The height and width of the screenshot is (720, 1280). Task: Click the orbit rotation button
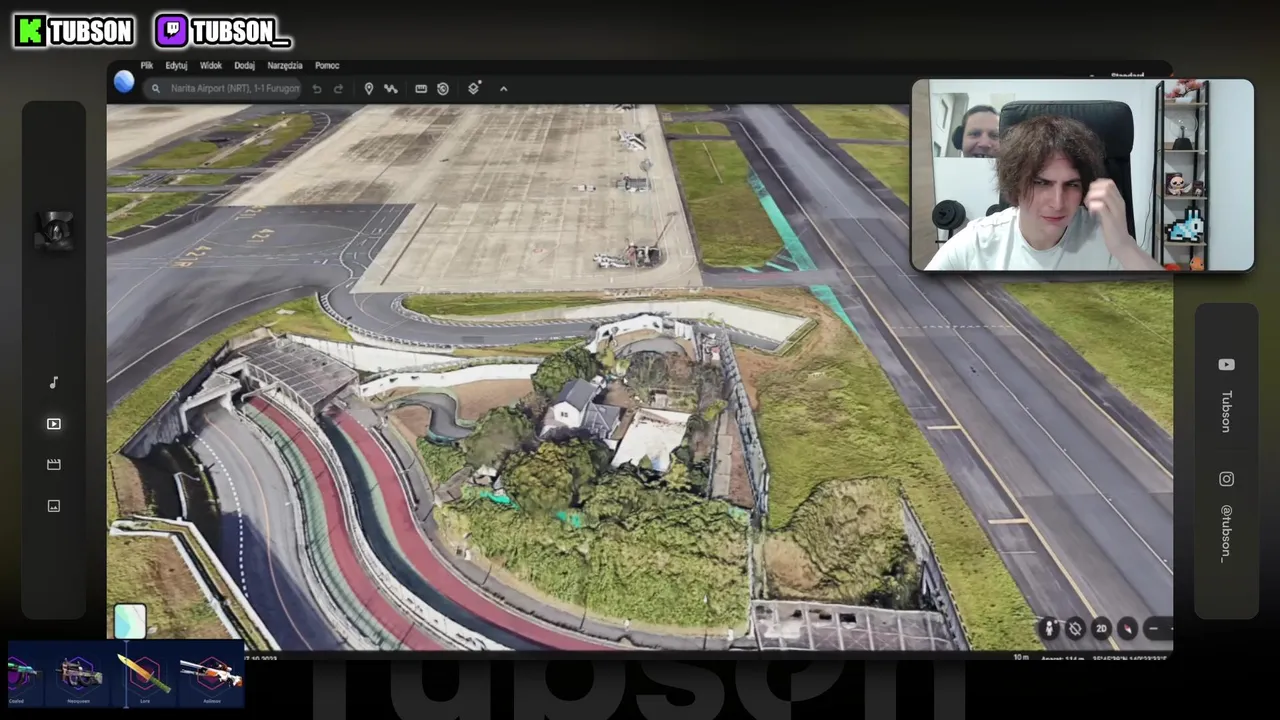coord(1075,628)
